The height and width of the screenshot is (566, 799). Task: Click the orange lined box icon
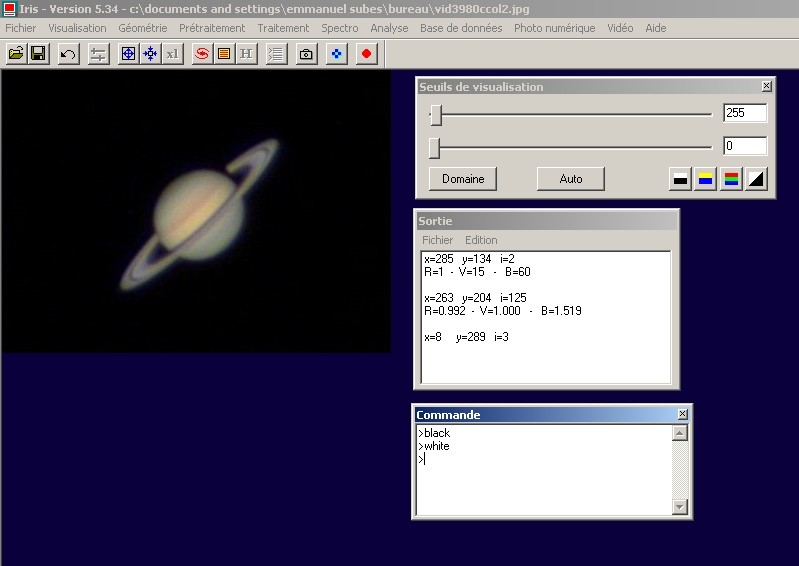pos(224,53)
